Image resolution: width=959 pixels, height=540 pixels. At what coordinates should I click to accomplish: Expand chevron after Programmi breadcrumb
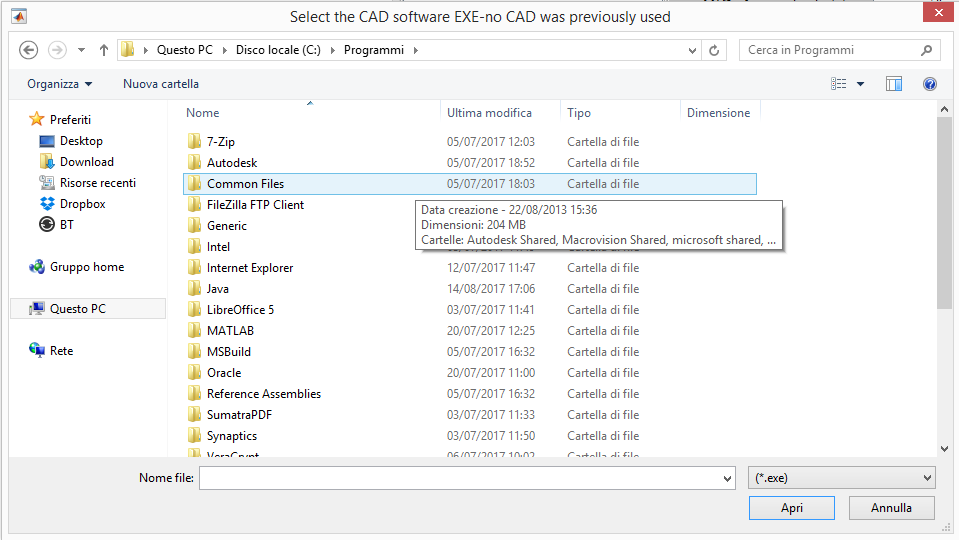point(416,50)
